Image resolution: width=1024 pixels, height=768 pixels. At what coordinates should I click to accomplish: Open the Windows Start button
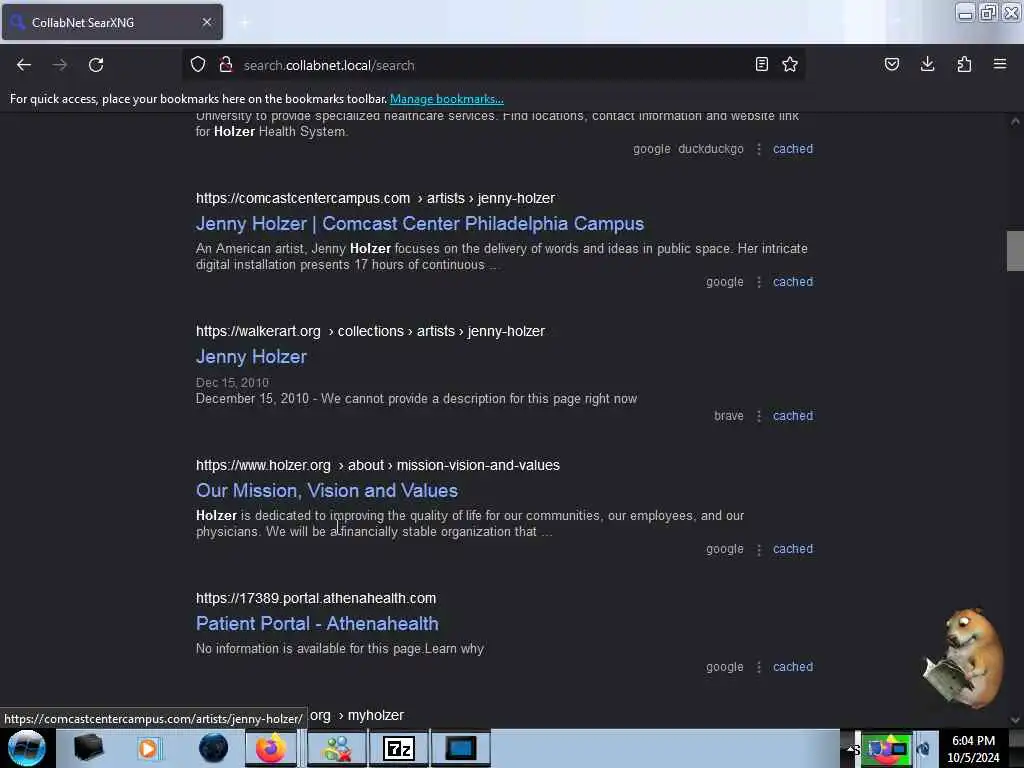(26, 748)
